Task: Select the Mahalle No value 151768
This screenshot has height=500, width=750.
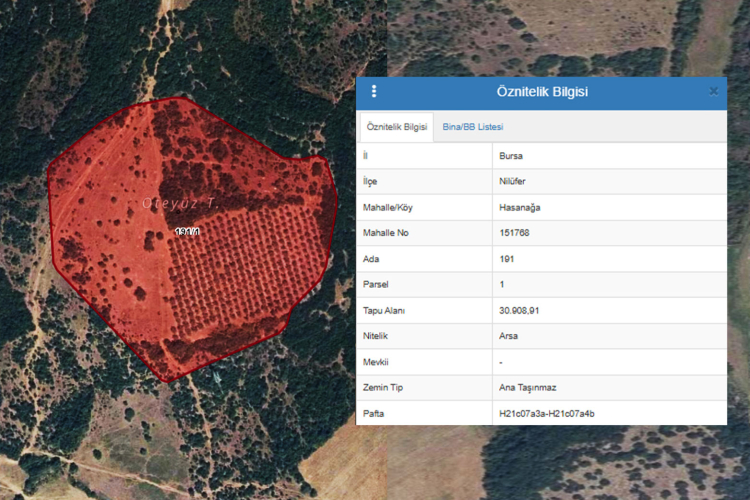Action: point(516,233)
